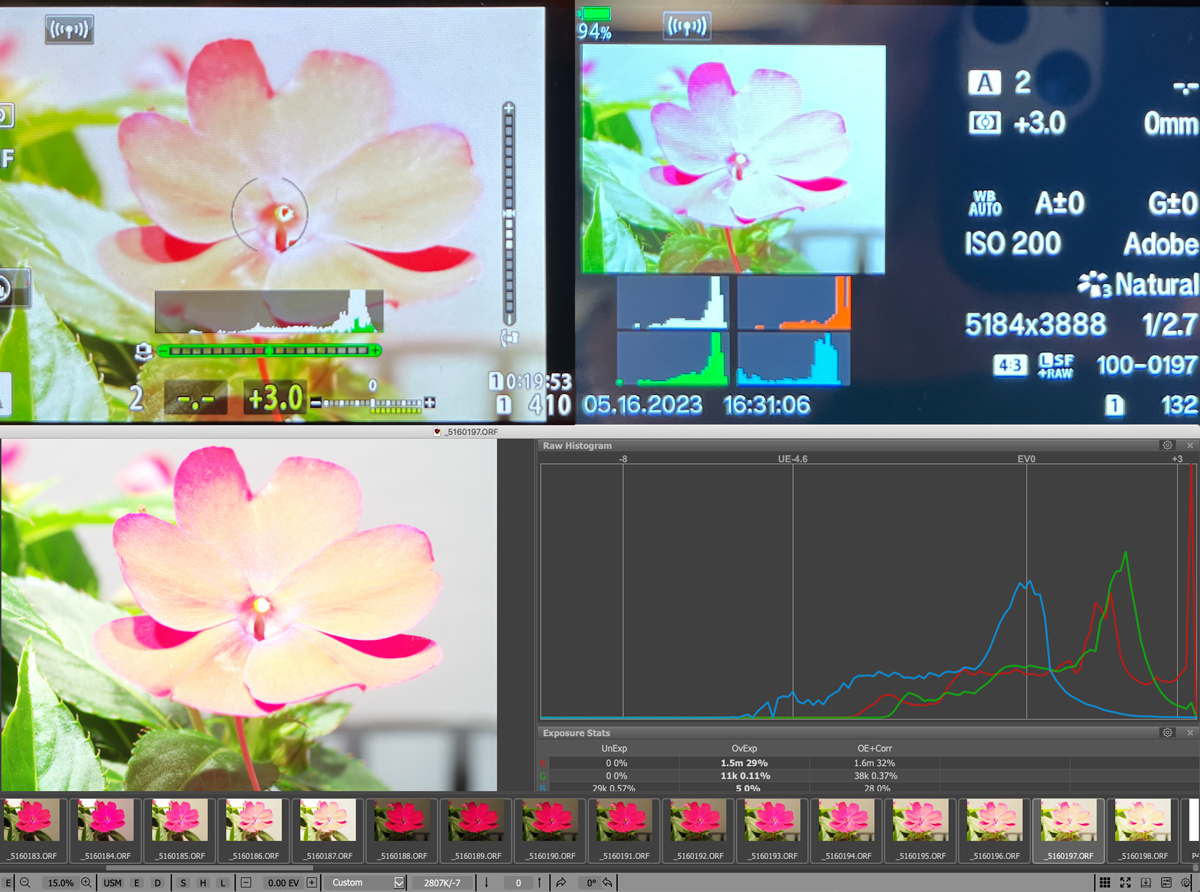Increase exposure with the plus button
This screenshot has height=892, width=1200.
(311, 883)
